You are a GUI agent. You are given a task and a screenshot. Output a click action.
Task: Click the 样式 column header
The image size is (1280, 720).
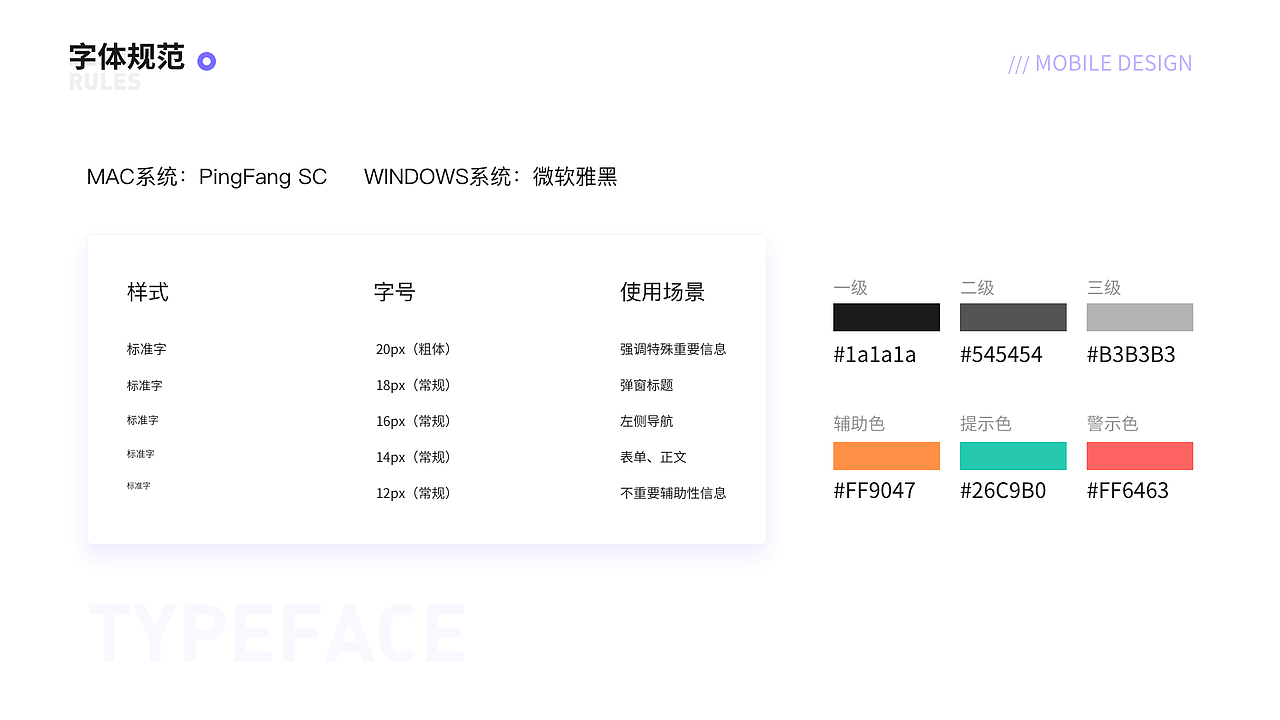click(147, 292)
